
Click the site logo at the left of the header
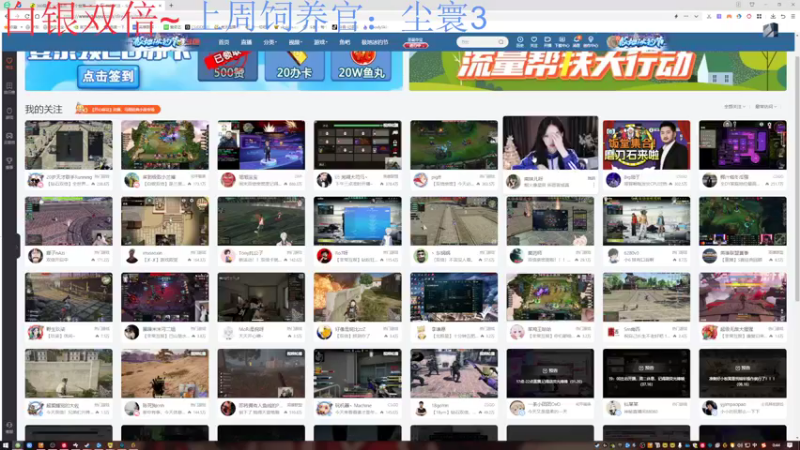(165, 41)
